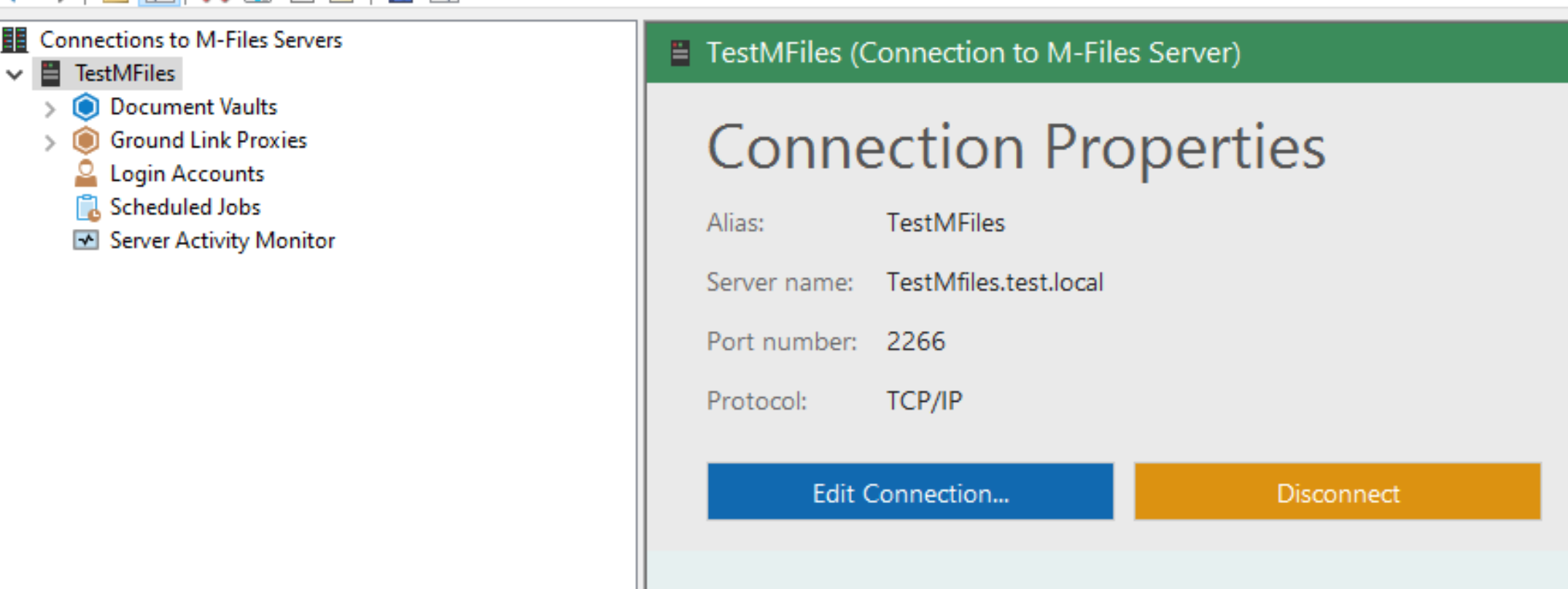Click the Port number: label
The height and width of the screenshot is (589, 1568).
(782, 341)
